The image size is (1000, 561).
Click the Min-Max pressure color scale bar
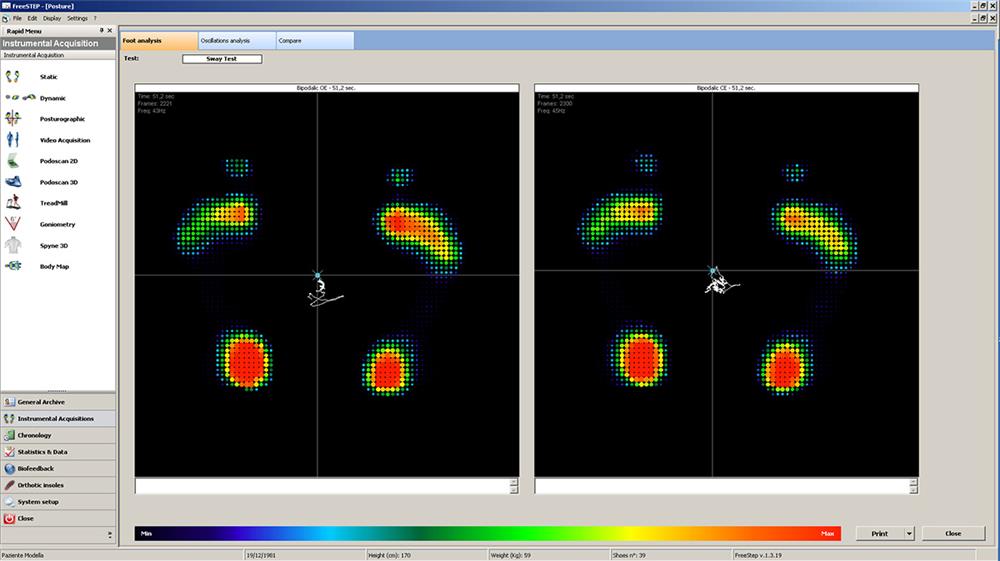point(487,534)
